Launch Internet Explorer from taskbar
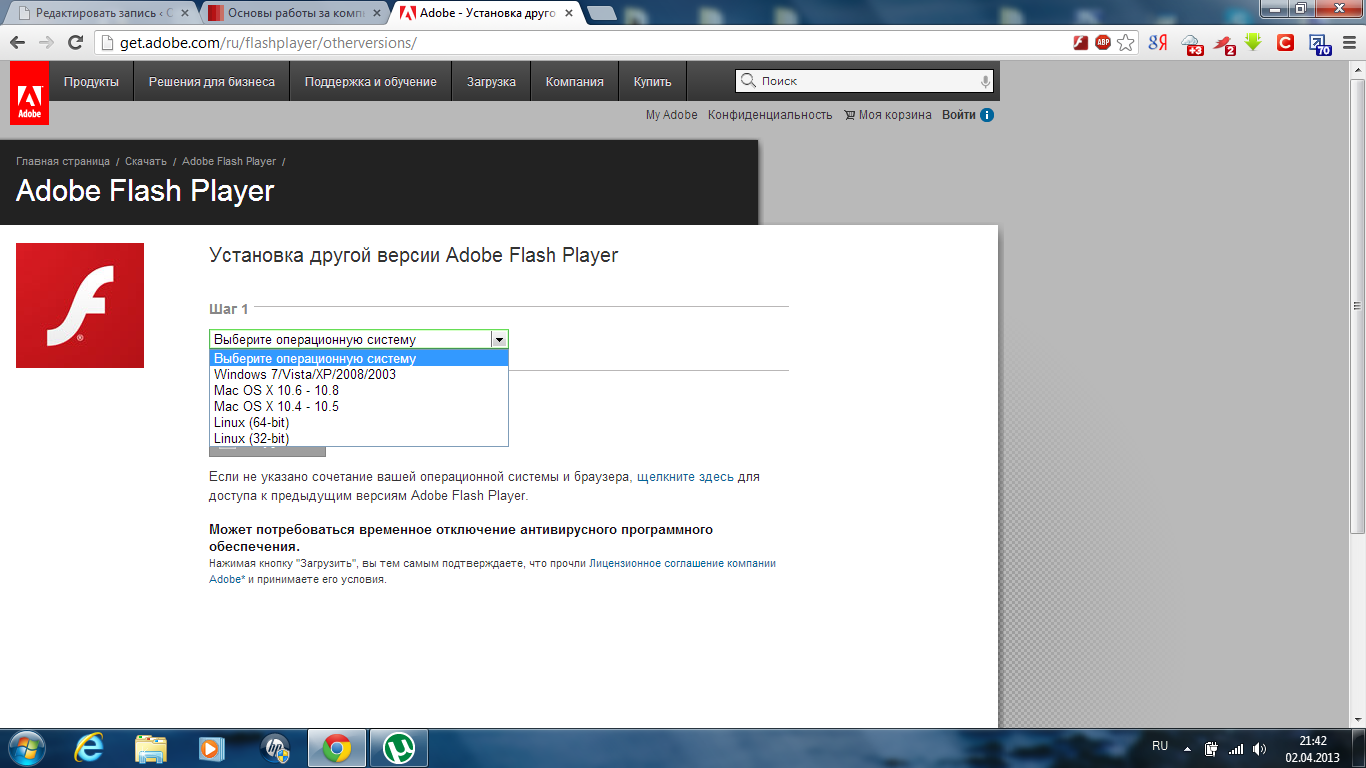 91,748
